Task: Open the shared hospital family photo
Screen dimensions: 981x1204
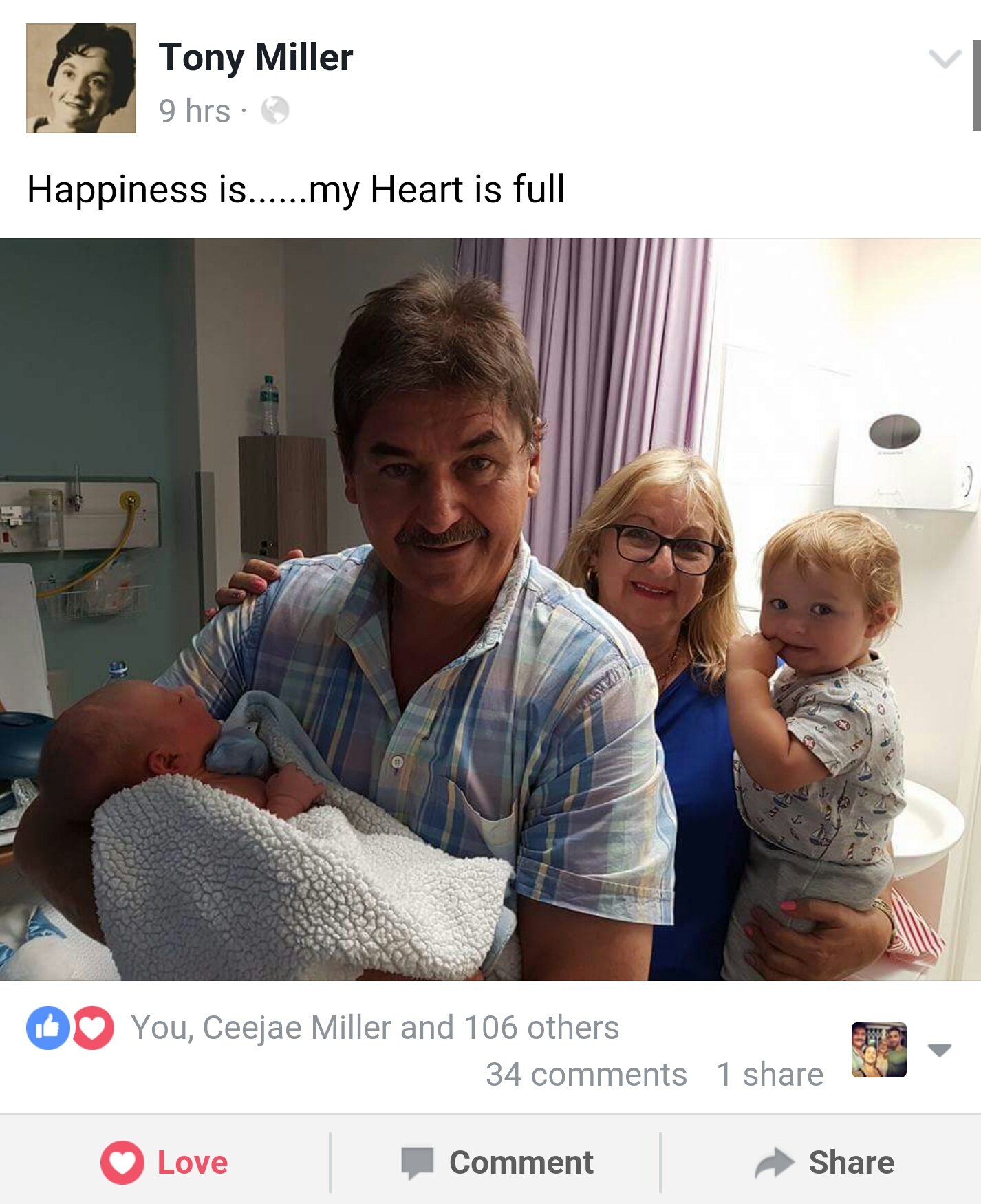Action: [491, 610]
